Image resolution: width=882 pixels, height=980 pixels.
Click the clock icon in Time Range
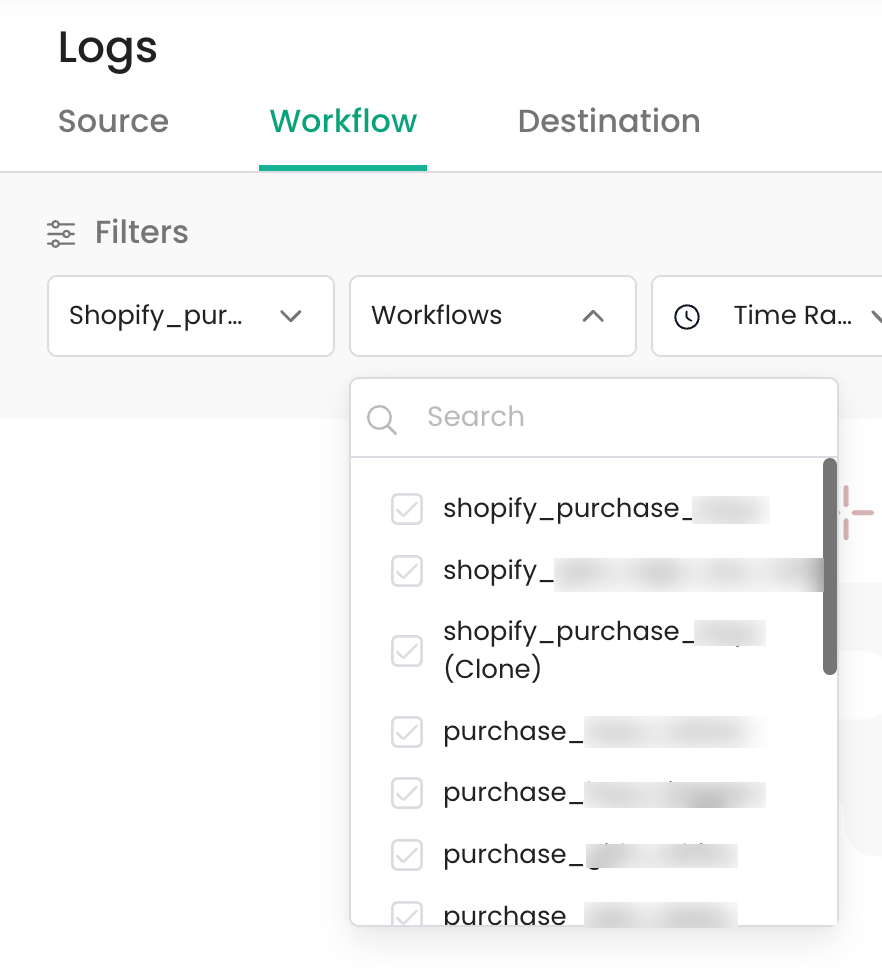pyautogui.click(x=686, y=317)
